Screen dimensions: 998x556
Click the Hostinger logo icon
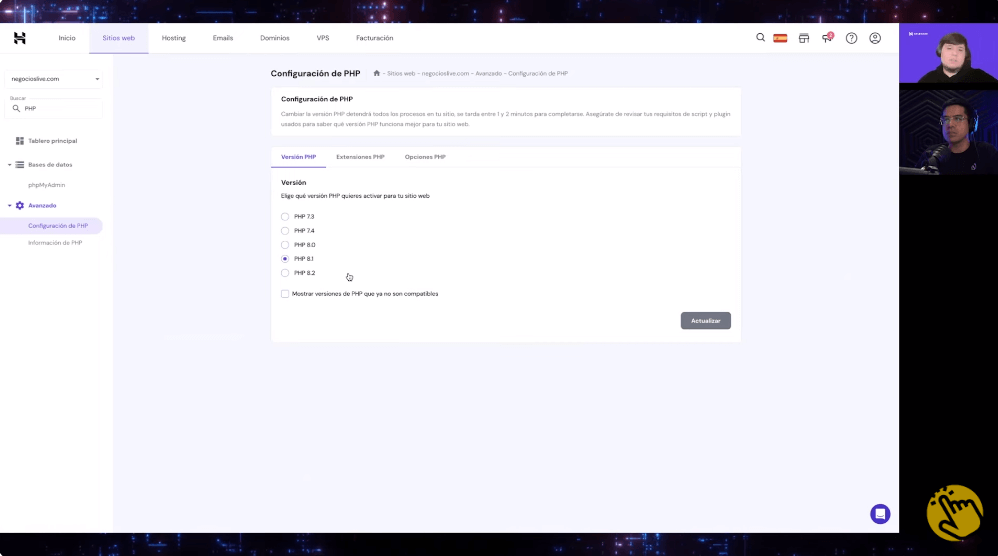(20, 38)
